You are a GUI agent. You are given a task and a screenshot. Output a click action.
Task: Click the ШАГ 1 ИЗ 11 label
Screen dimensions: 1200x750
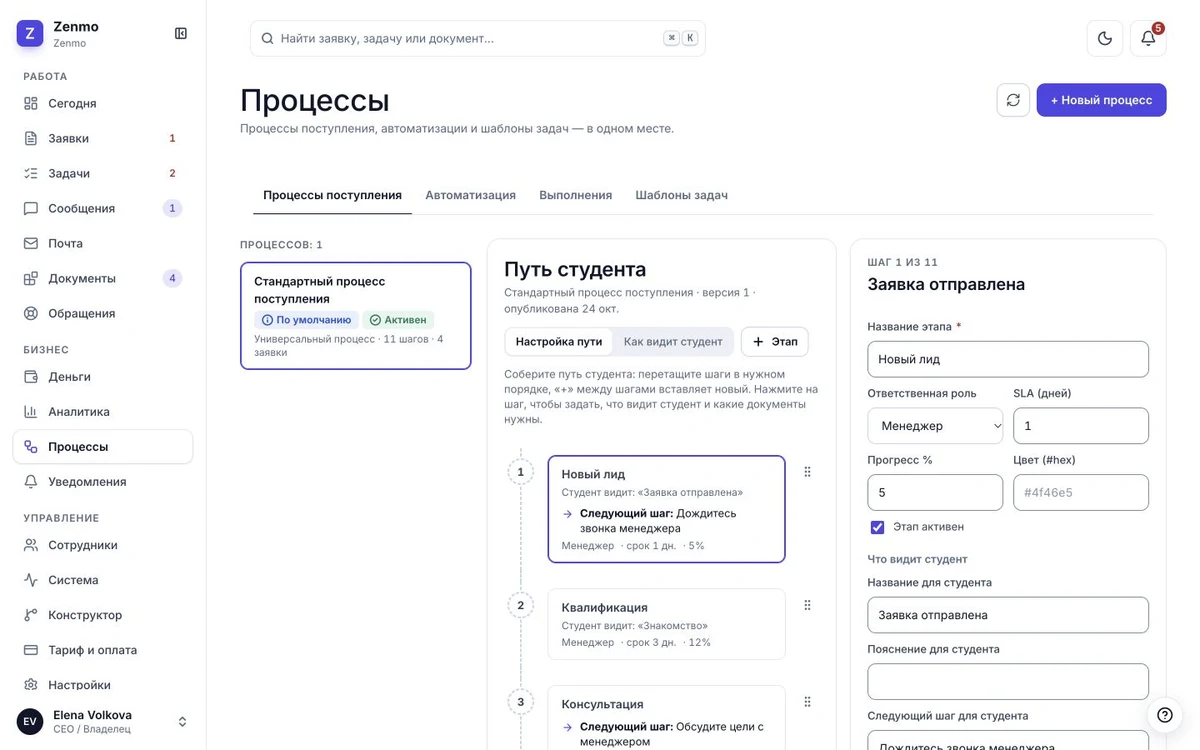pos(903,262)
